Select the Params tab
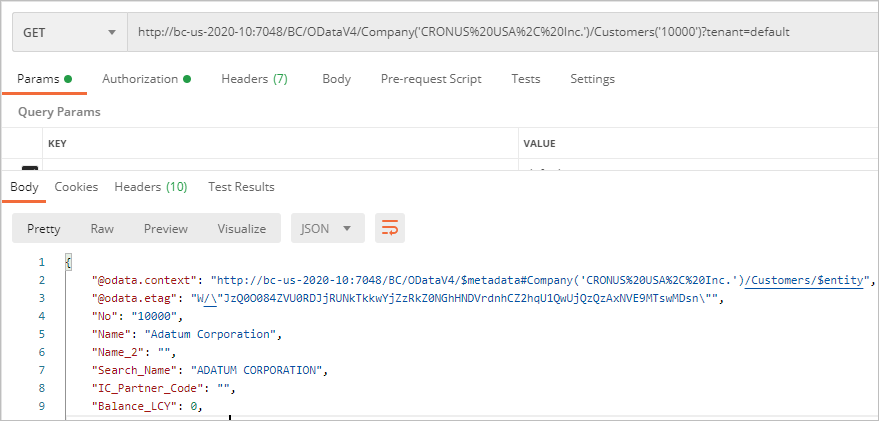Image resolution: width=879 pixels, height=421 pixels. [45, 79]
